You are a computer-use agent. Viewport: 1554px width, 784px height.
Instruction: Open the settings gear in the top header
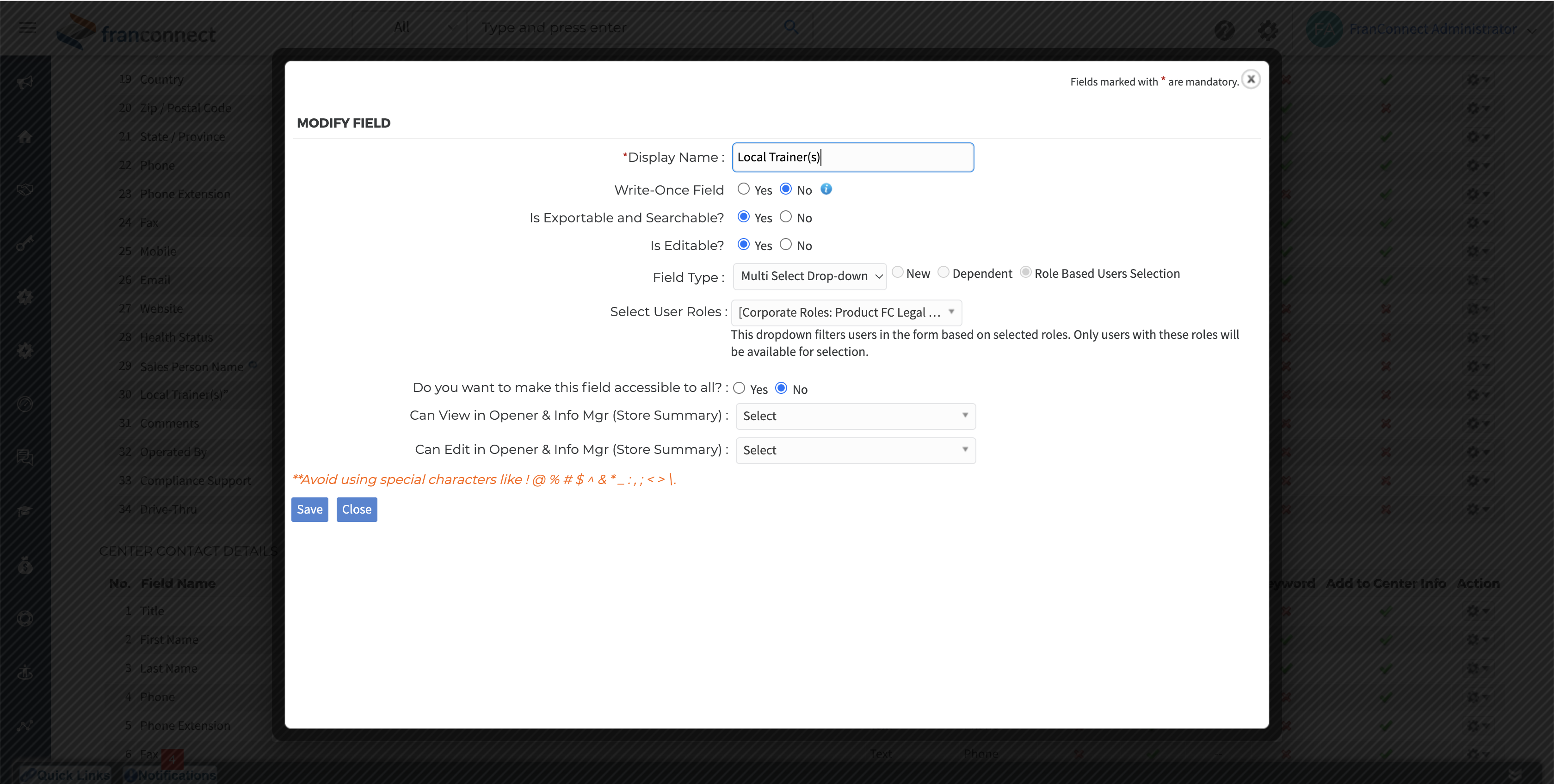point(1268,30)
